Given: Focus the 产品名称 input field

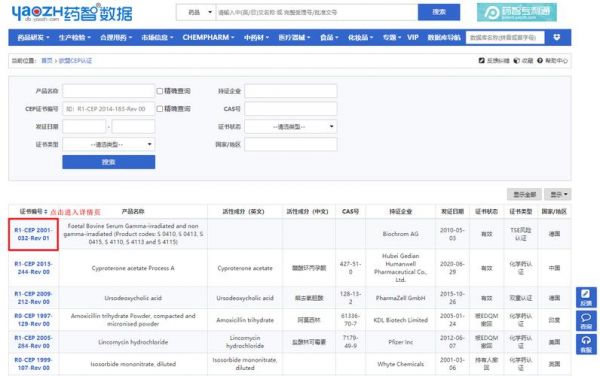Looking at the screenshot, I should pyautogui.click(x=109, y=91).
